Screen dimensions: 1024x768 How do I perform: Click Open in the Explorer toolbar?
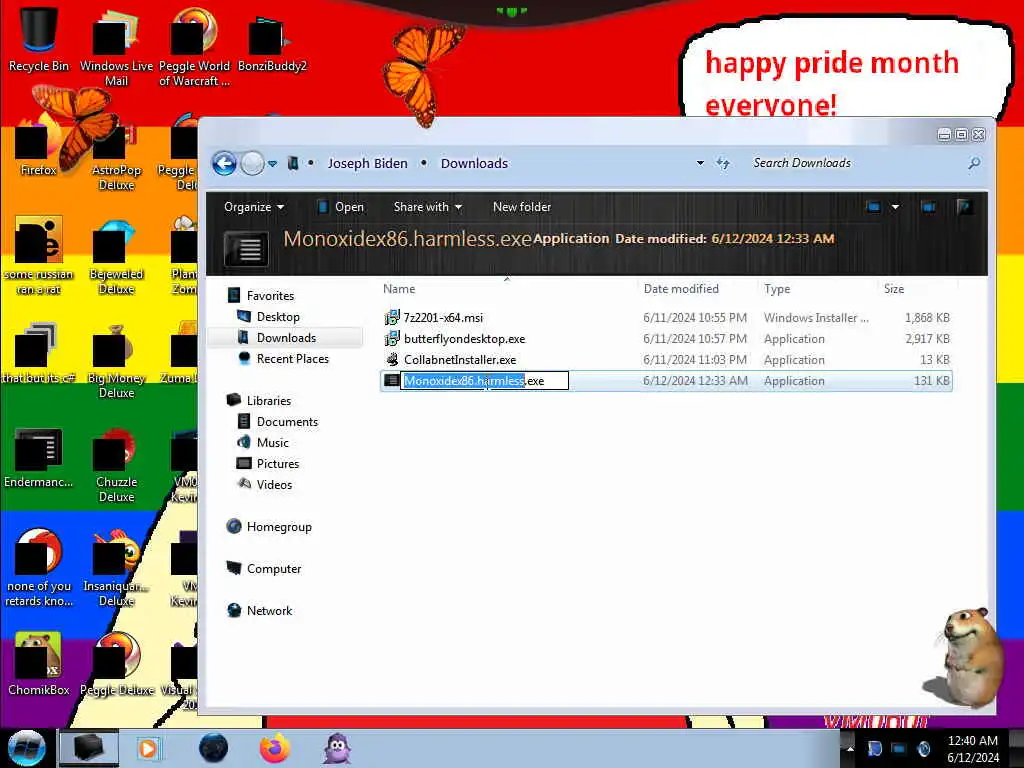pyautogui.click(x=340, y=207)
